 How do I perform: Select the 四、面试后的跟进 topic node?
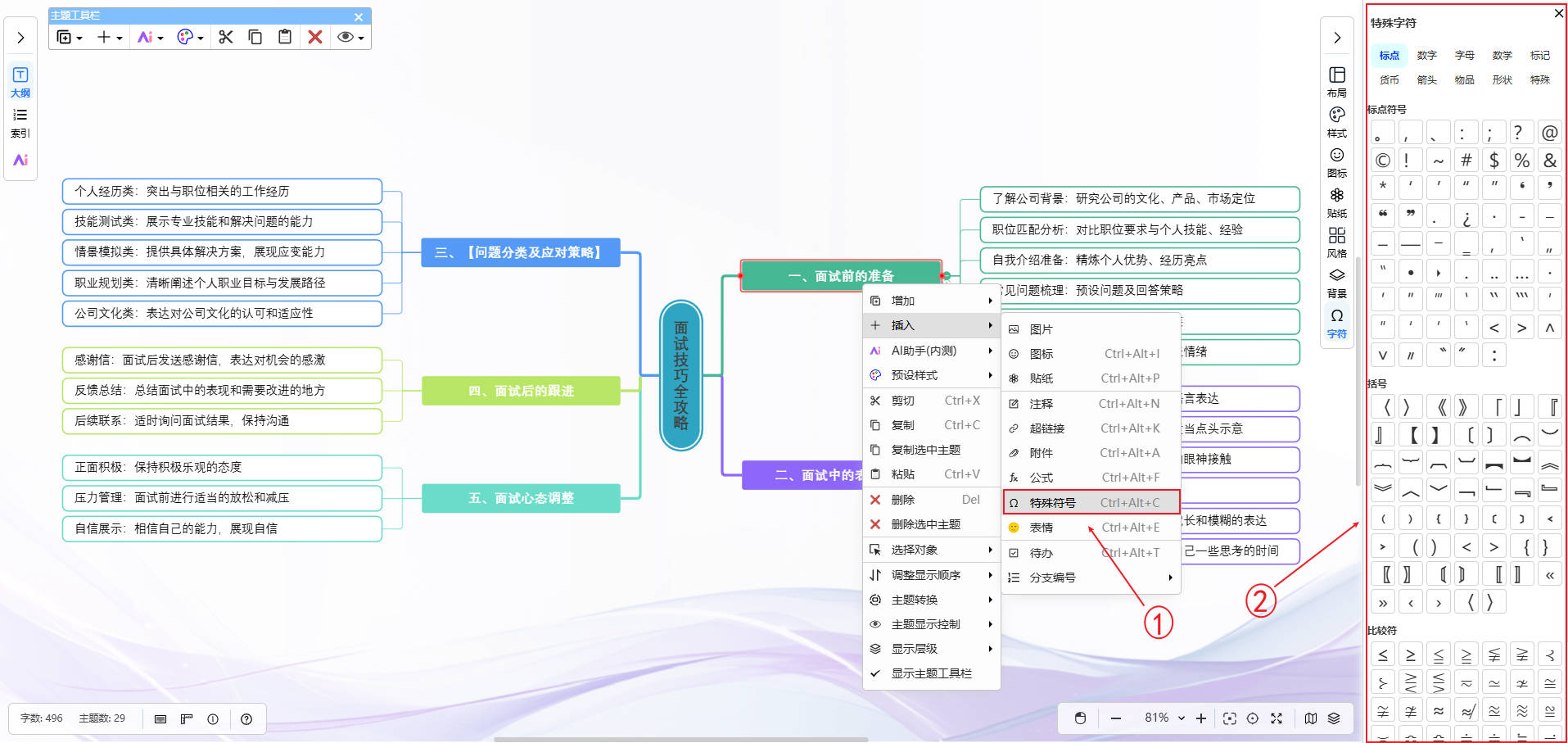[521, 391]
